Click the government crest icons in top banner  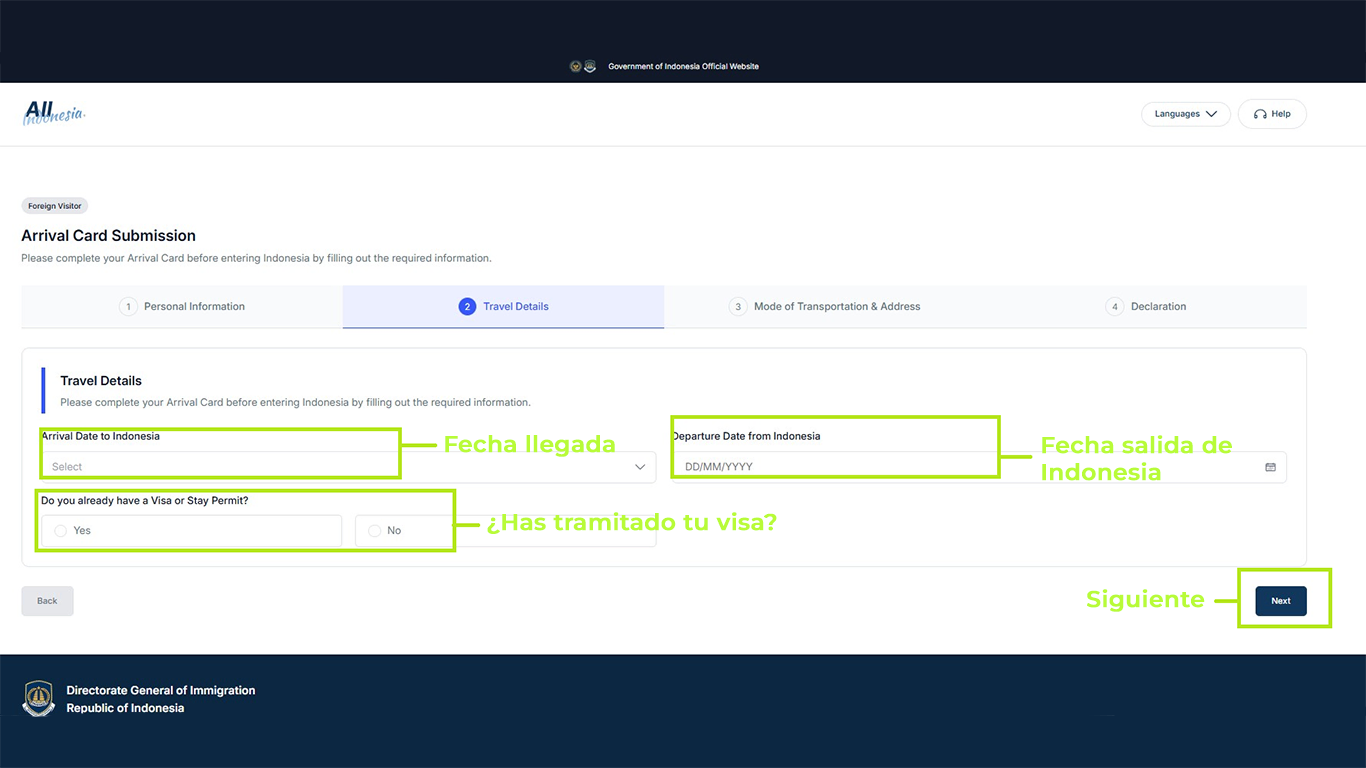583,66
